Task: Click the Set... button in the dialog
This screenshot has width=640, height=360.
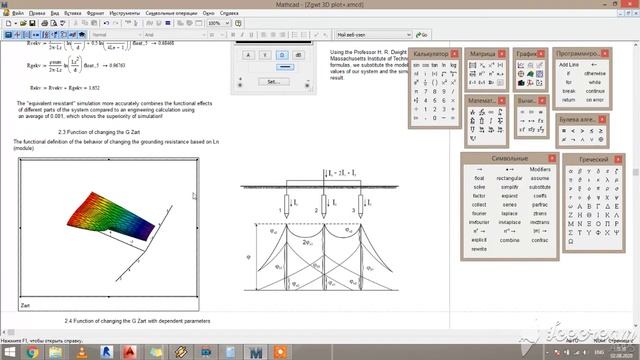Action: pos(273,82)
